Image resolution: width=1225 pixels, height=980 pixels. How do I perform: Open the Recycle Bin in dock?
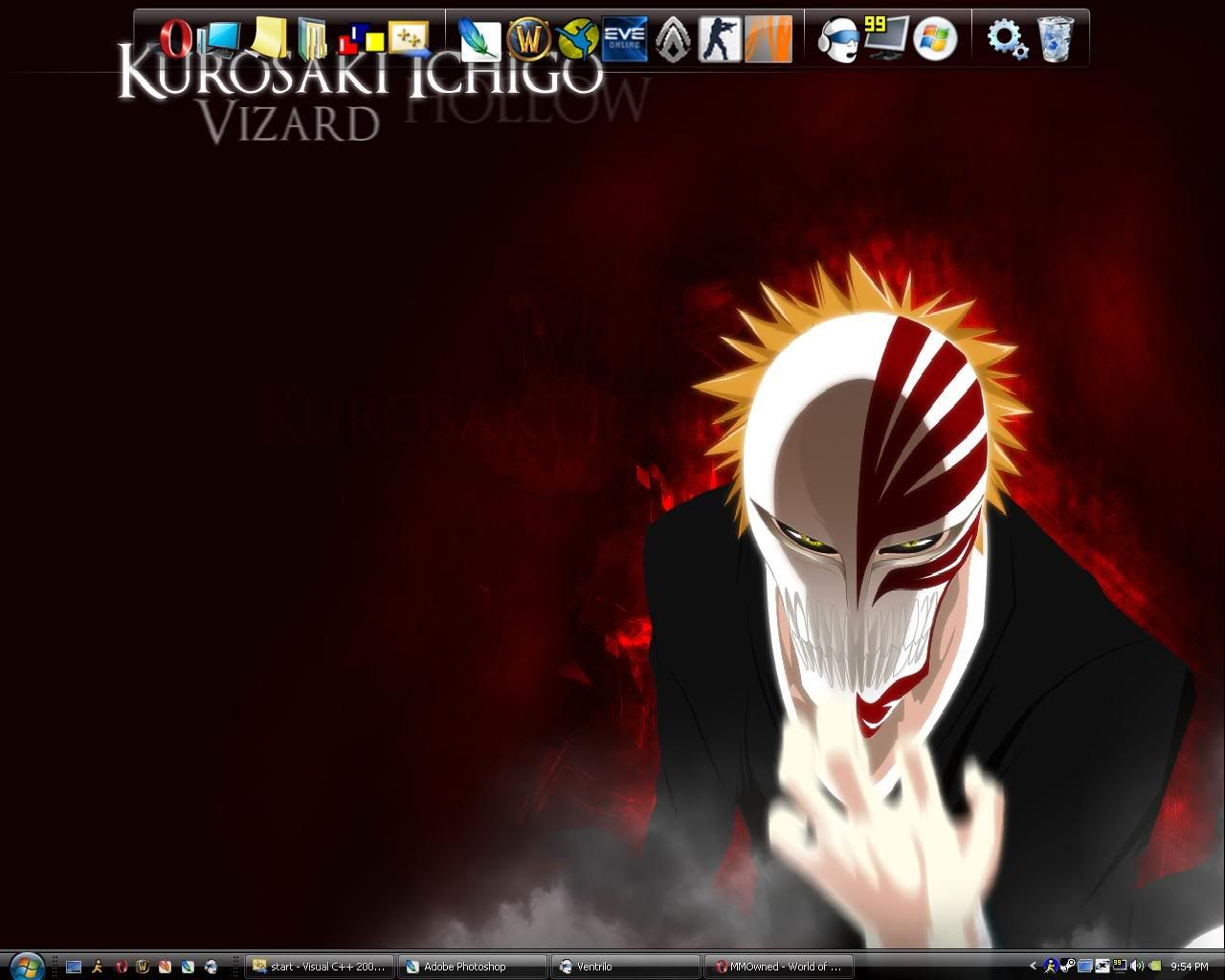pyautogui.click(x=1056, y=40)
